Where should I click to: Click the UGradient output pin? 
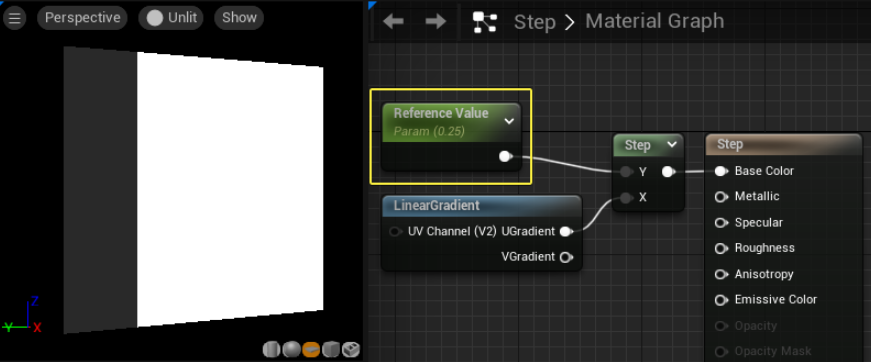tap(566, 232)
